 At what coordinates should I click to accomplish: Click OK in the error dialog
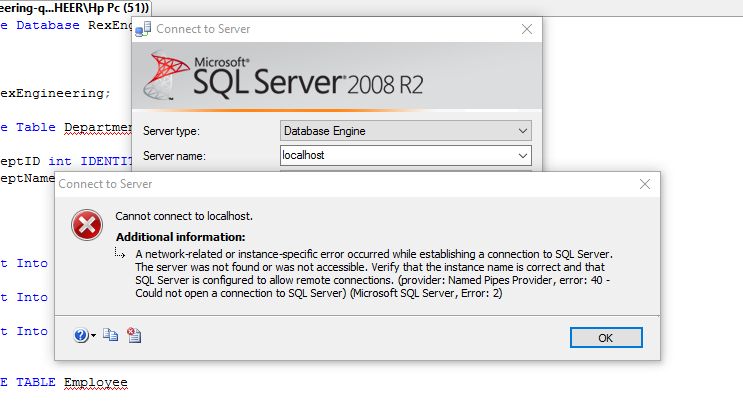click(606, 338)
